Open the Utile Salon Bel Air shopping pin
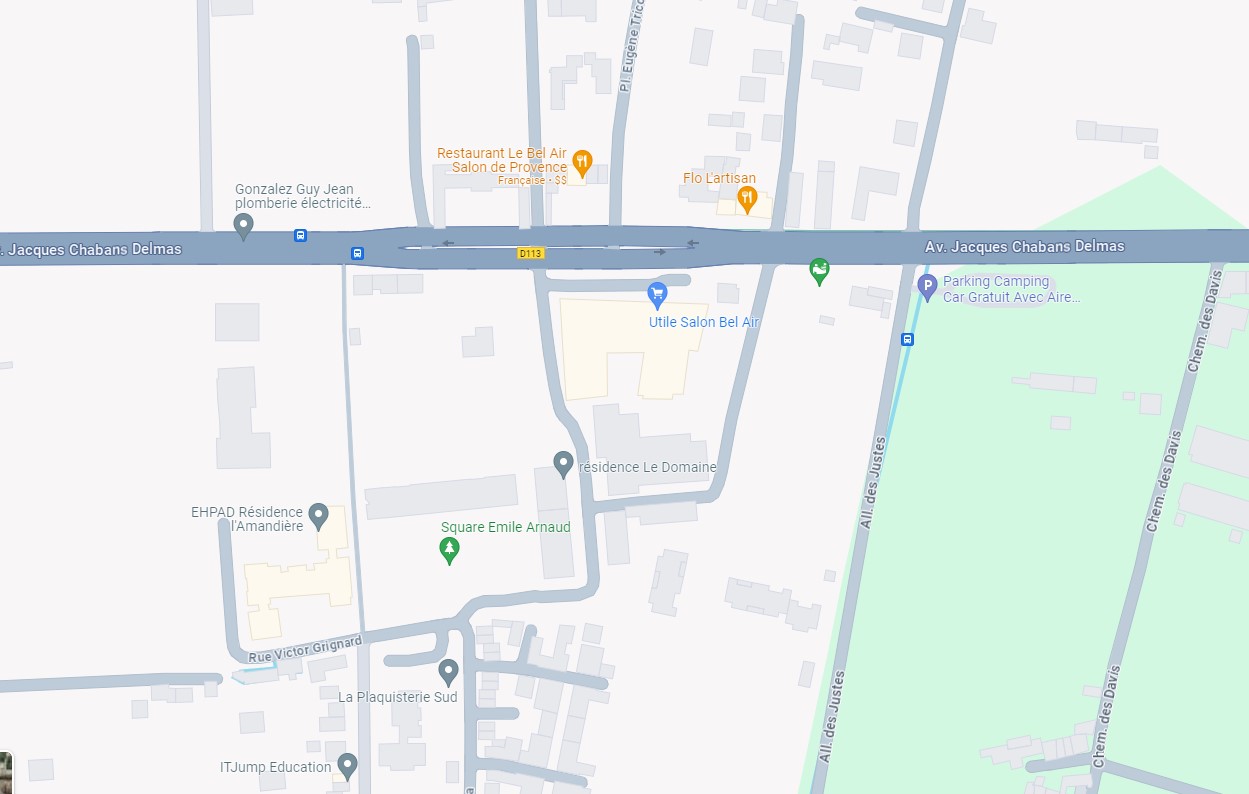Image resolution: width=1249 pixels, height=794 pixels. click(657, 294)
